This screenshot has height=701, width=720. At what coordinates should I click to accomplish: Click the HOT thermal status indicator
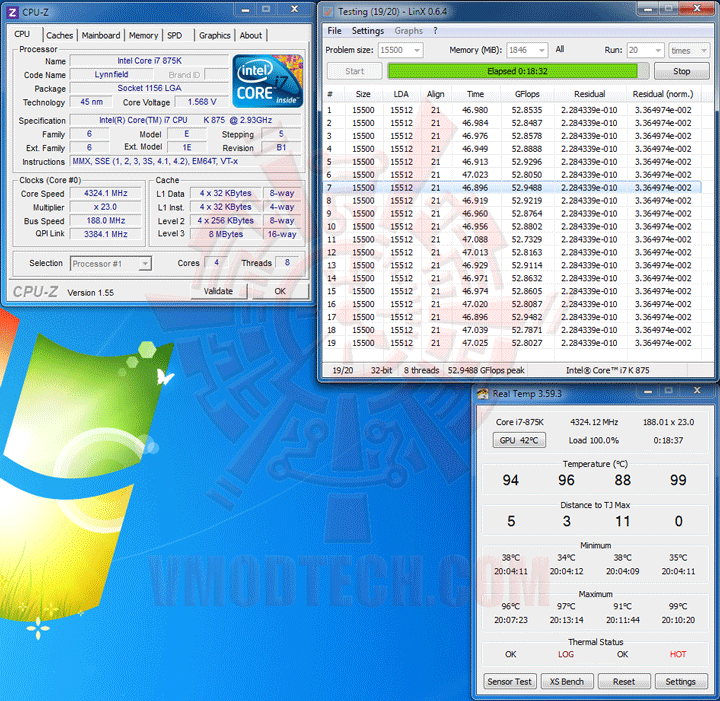tap(678, 655)
